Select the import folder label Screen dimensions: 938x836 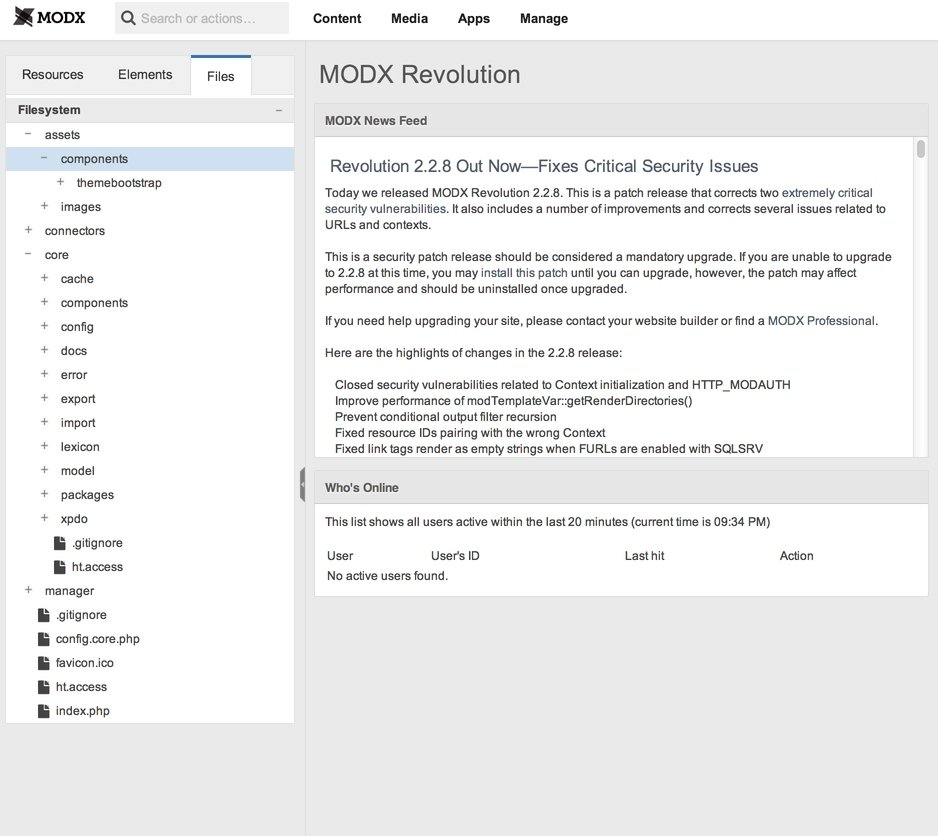pyautogui.click(x=78, y=422)
